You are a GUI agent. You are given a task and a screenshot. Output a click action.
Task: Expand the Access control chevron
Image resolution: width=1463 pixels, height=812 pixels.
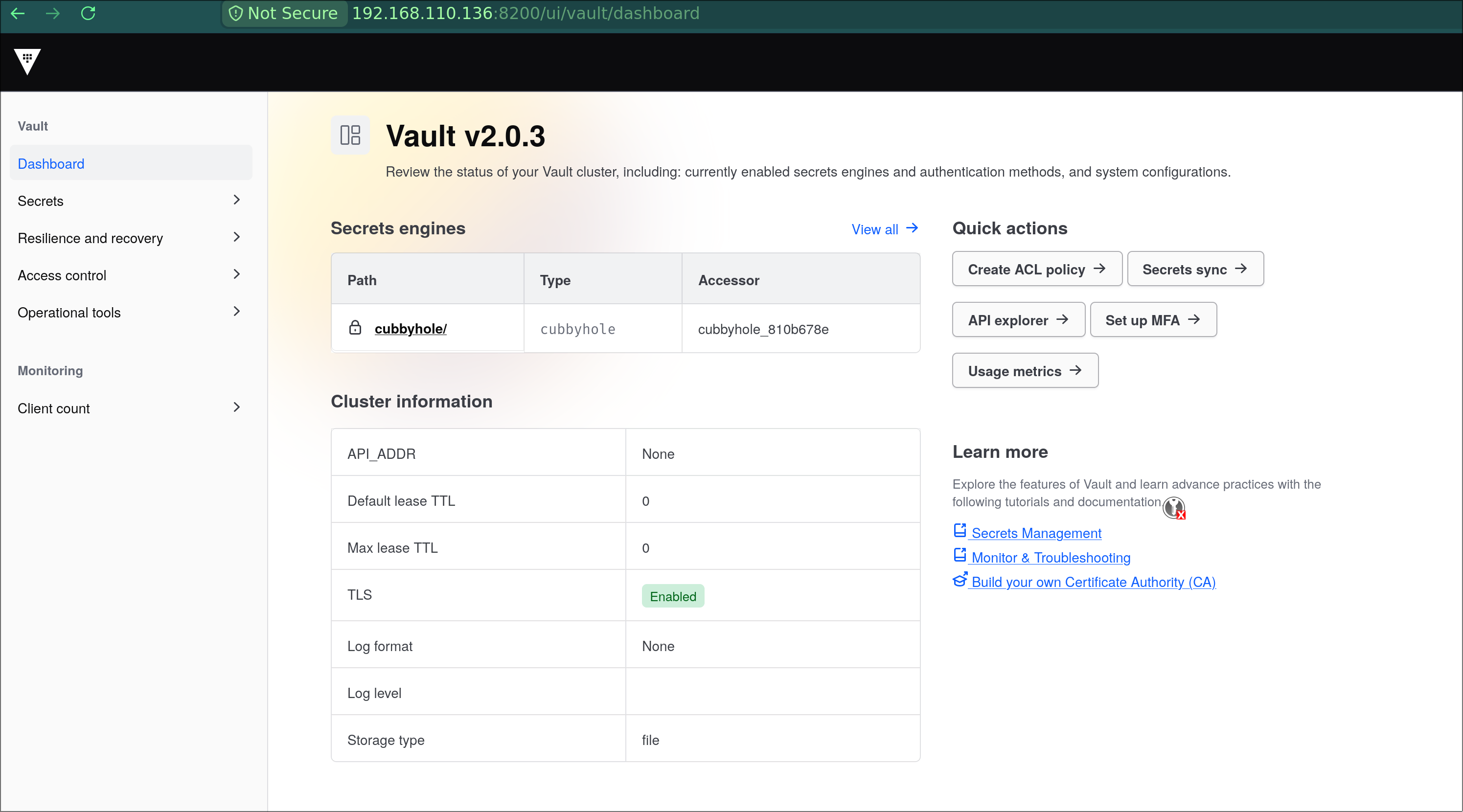click(x=237, y=274)
